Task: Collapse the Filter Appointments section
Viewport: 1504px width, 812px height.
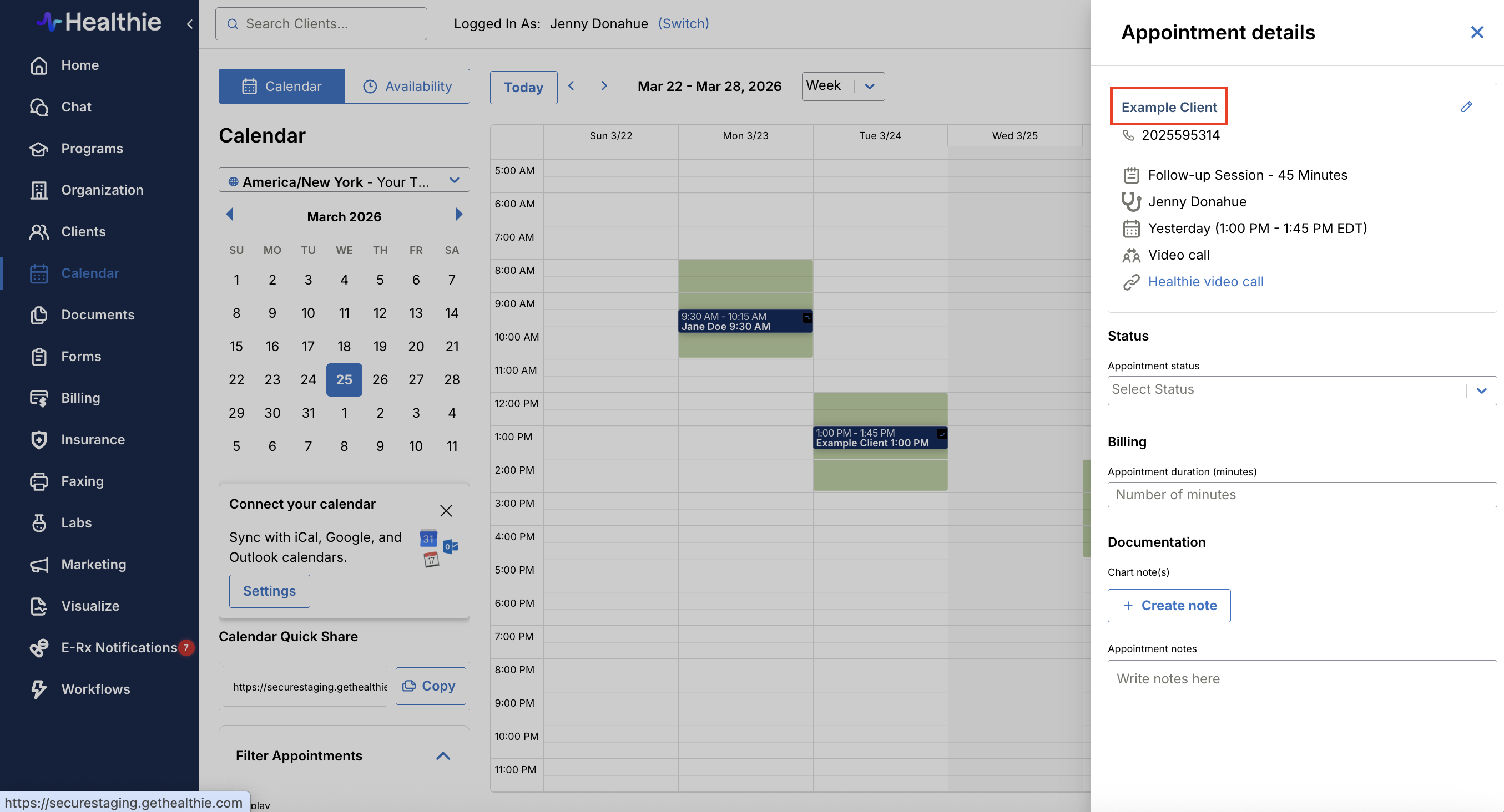Action: click(443, 756)
